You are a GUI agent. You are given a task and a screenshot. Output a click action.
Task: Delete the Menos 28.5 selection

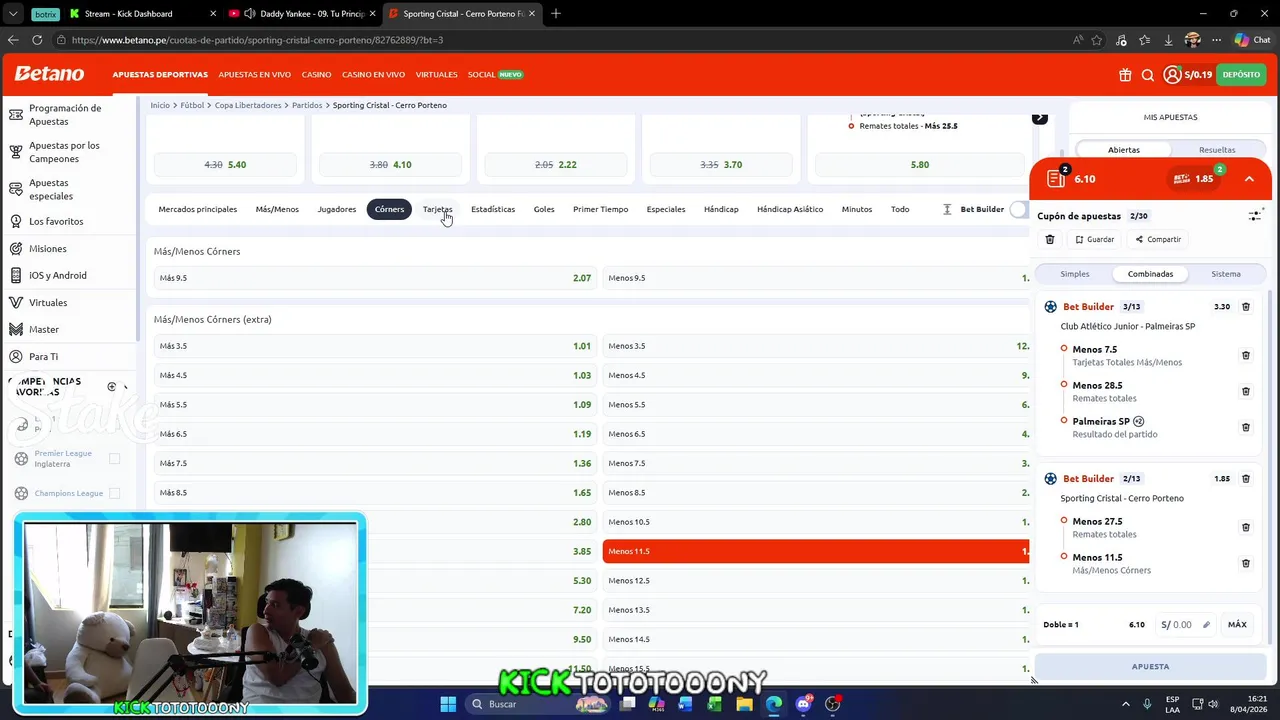coord(1246,391)
